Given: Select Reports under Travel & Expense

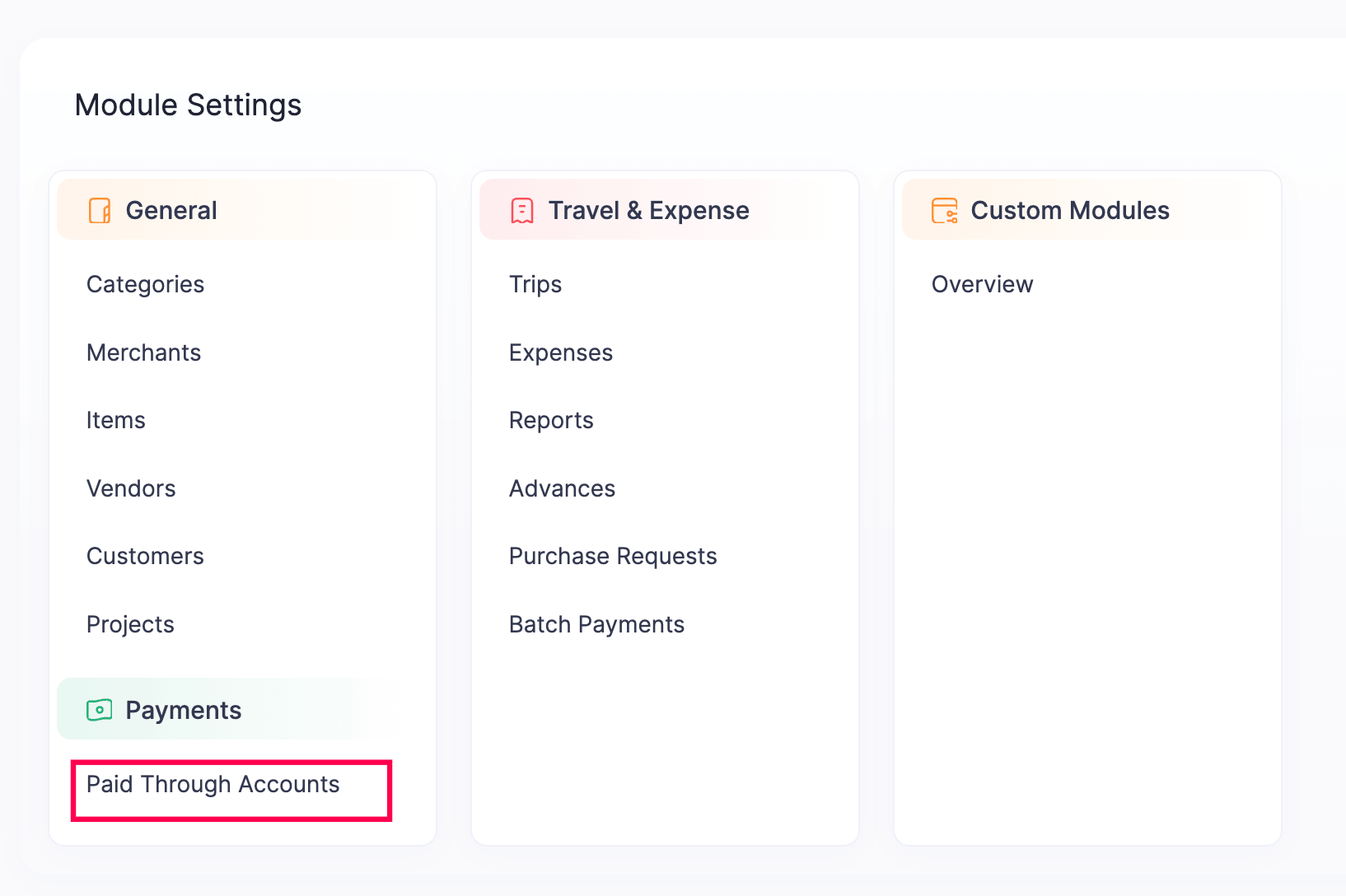Looking at the screenshot, I should tap(551, 420).
